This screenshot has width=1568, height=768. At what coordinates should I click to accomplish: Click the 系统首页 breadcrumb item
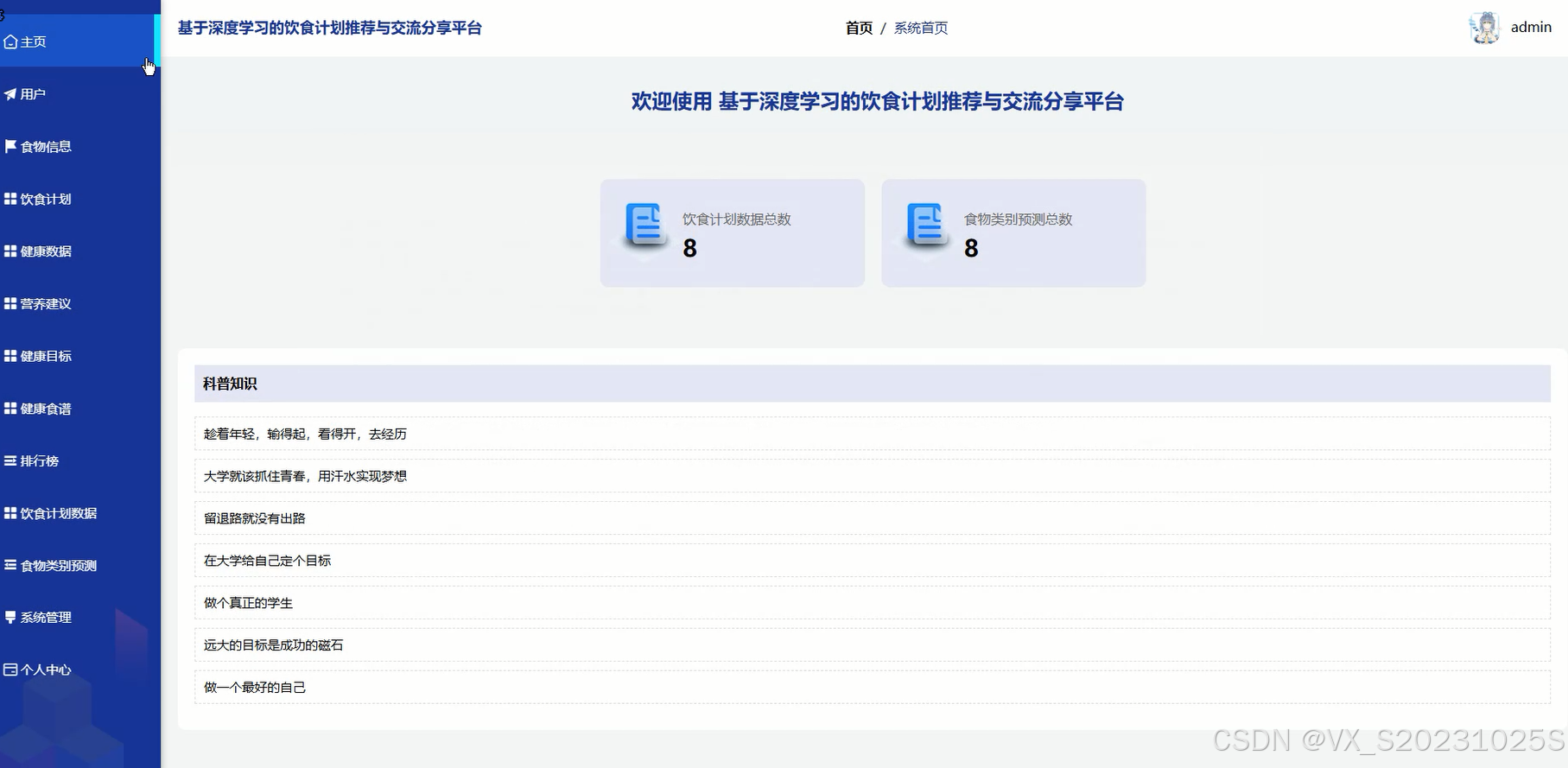tap(921, 28)
